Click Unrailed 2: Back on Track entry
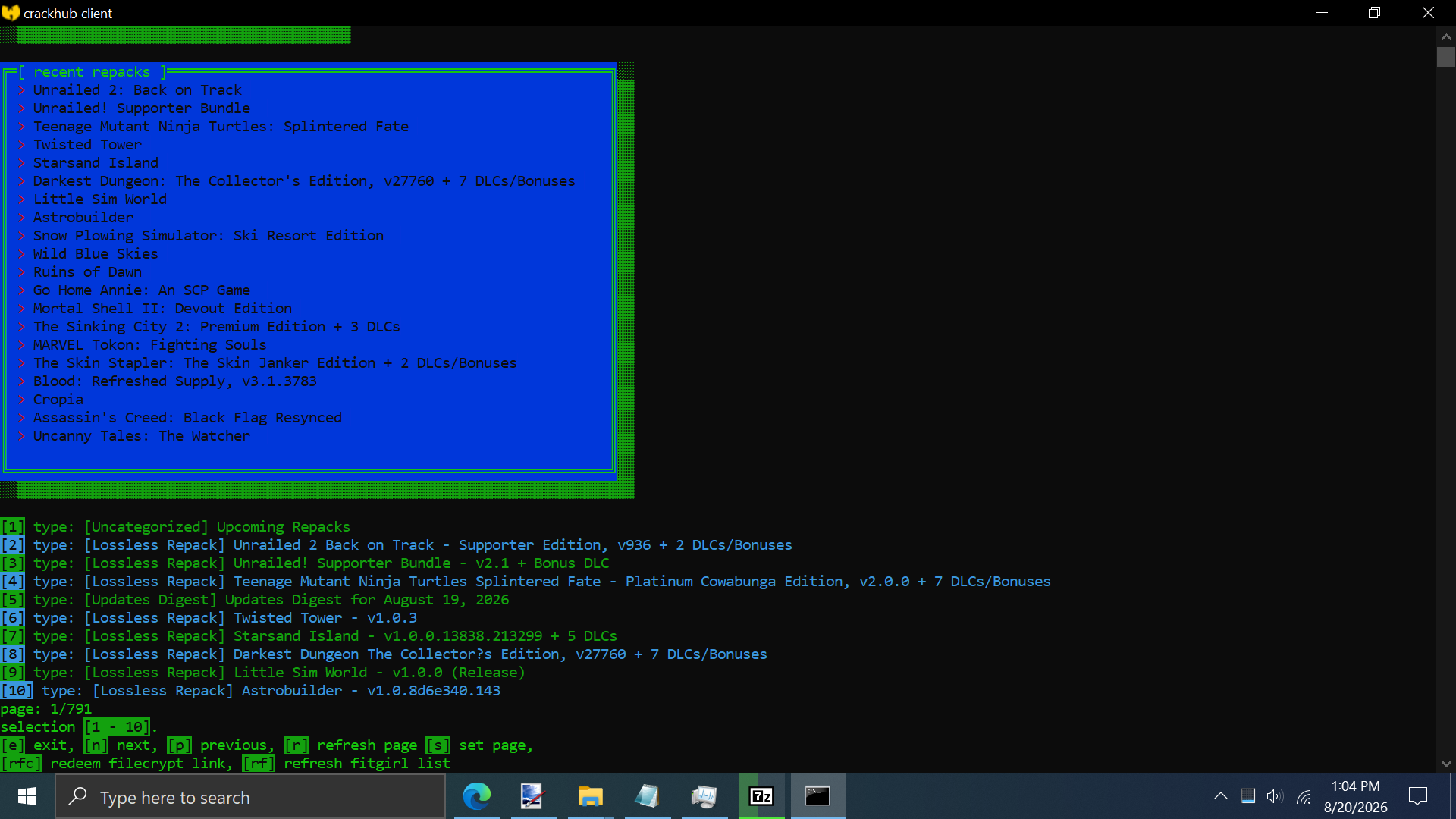 (x=137, y=90)
